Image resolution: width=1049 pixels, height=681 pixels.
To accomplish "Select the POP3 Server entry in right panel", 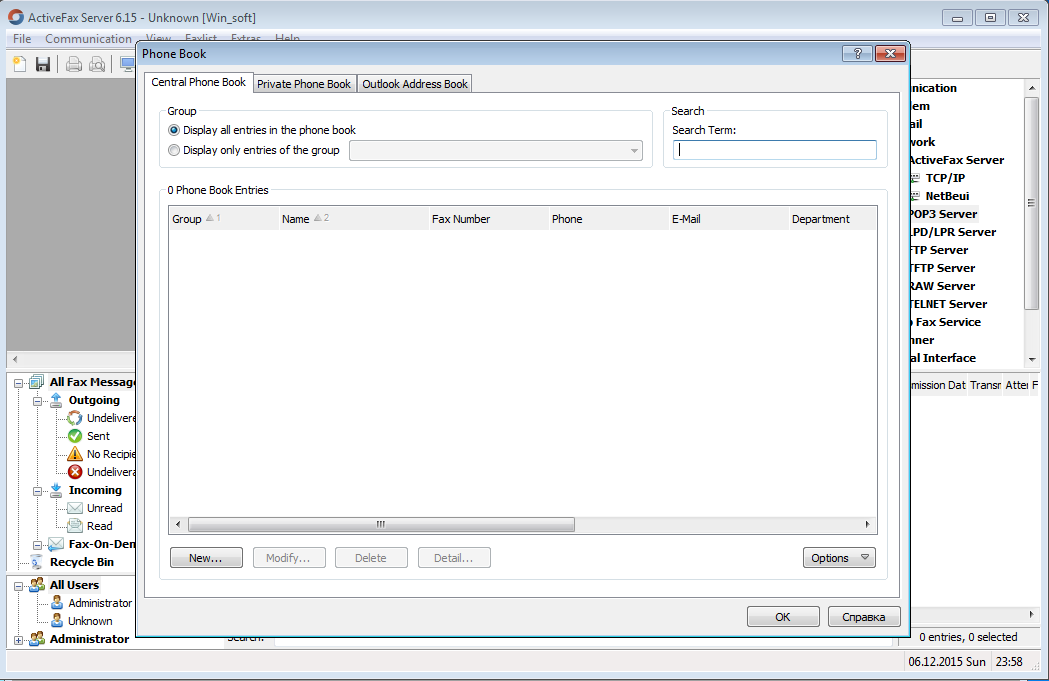I will click(943, 214).
